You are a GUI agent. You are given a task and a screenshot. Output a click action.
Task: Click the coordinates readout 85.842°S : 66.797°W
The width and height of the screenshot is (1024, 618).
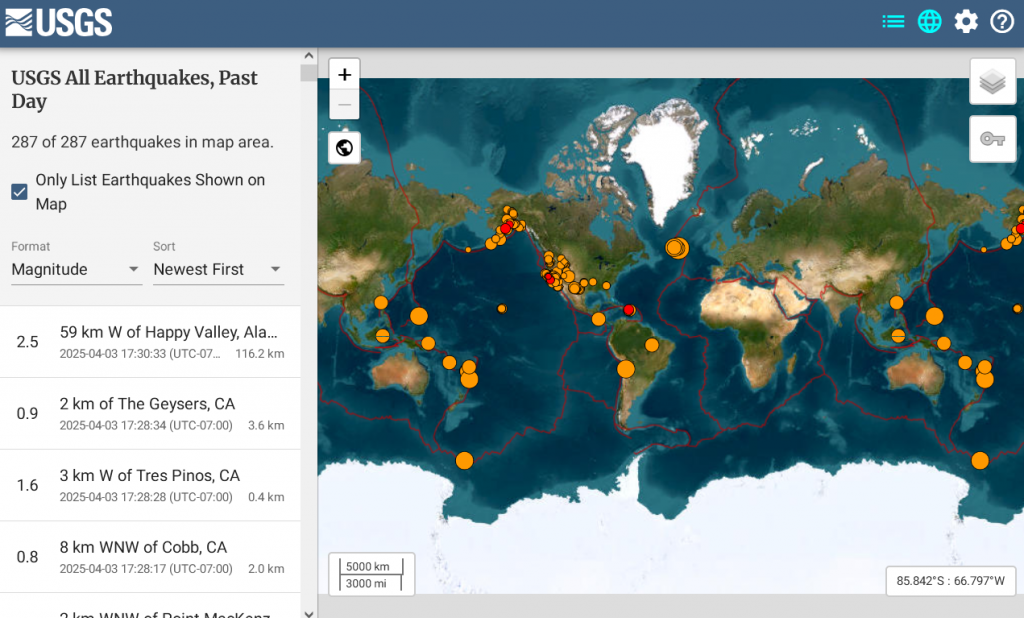950,581
